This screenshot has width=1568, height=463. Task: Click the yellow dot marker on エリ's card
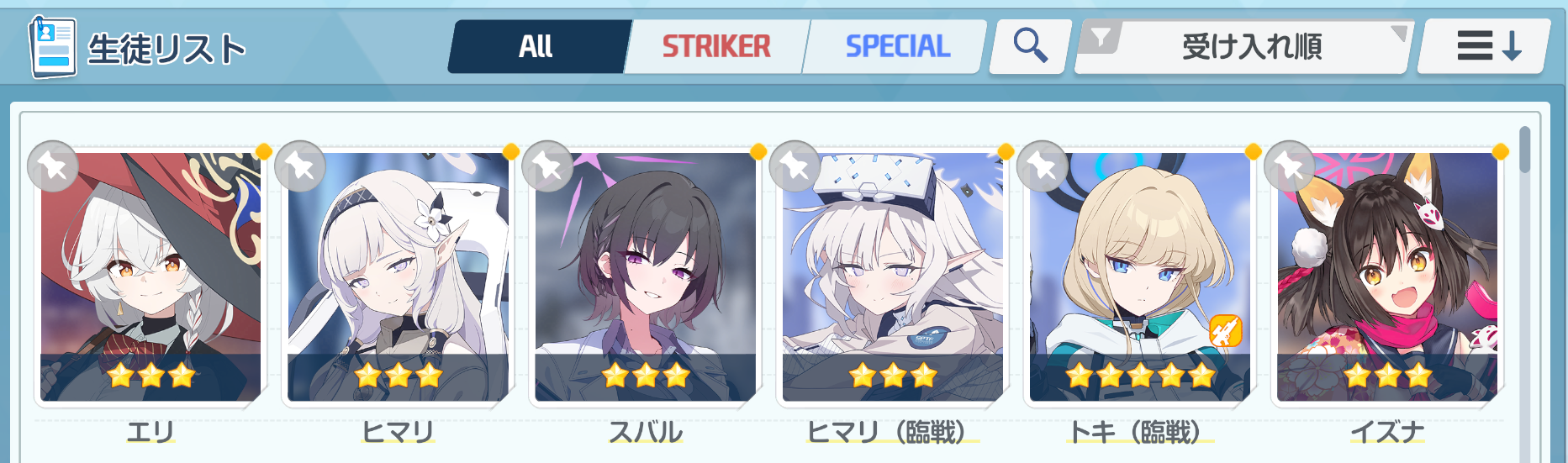tap(263, 151)
